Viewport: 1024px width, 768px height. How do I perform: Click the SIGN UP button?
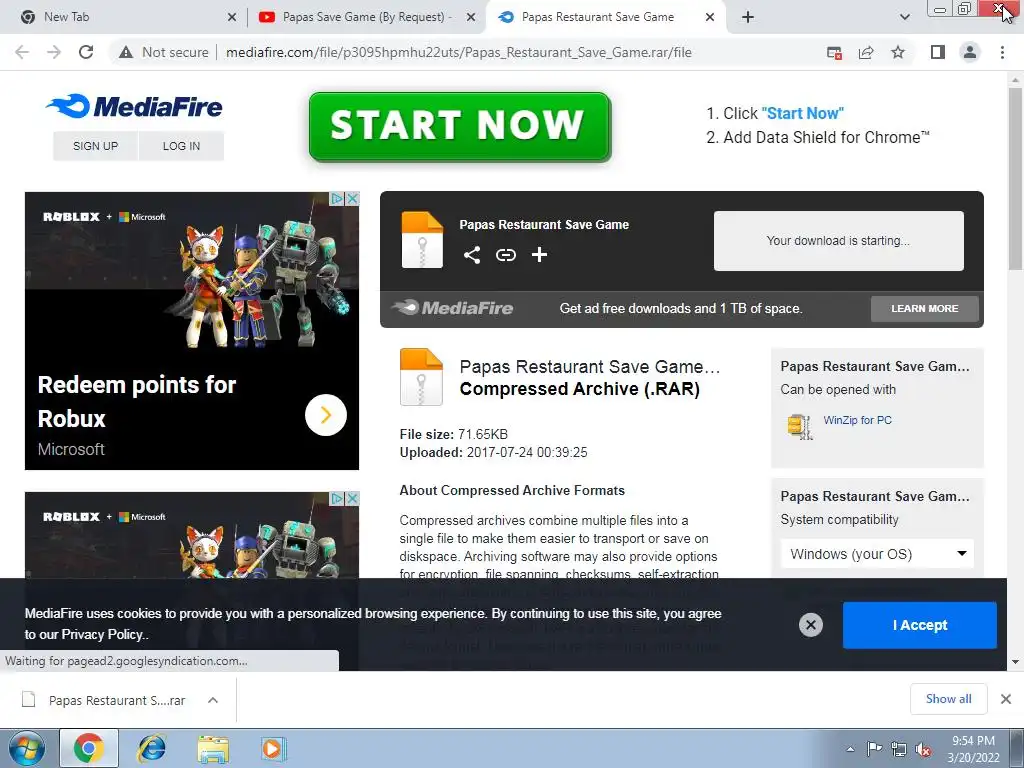coord(95,146)
